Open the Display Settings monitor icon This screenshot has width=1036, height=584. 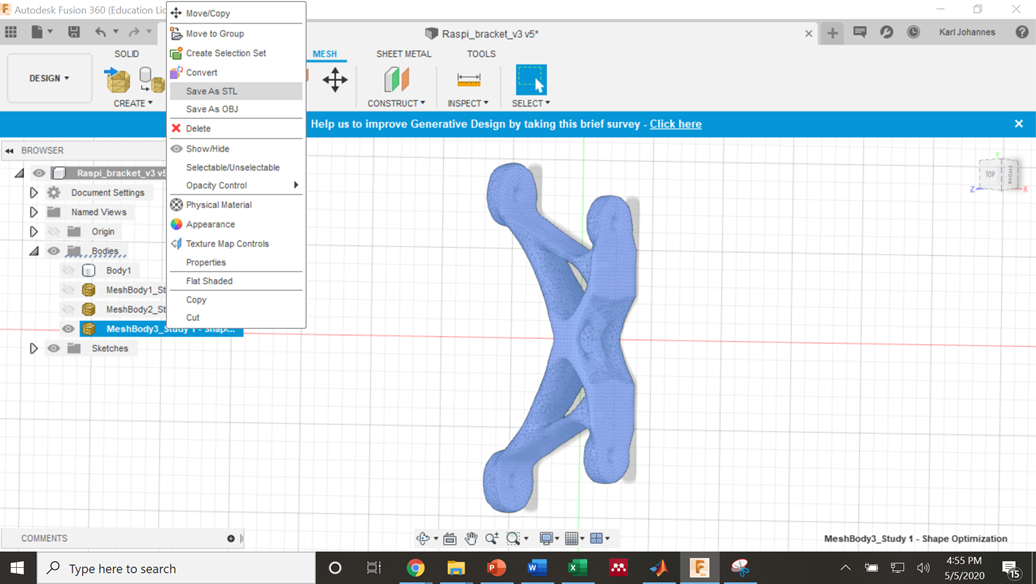[x=546, y=538]
